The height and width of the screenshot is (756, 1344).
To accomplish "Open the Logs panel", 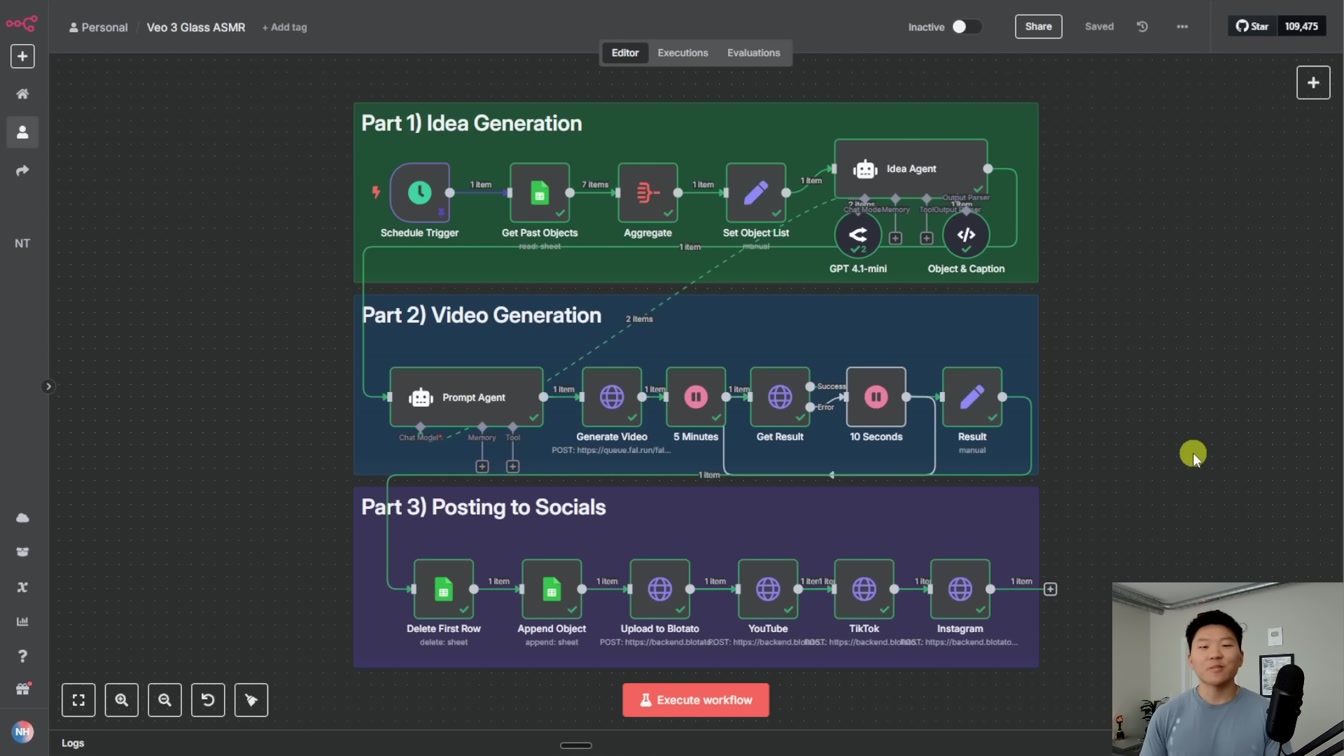I will (73, 743).
